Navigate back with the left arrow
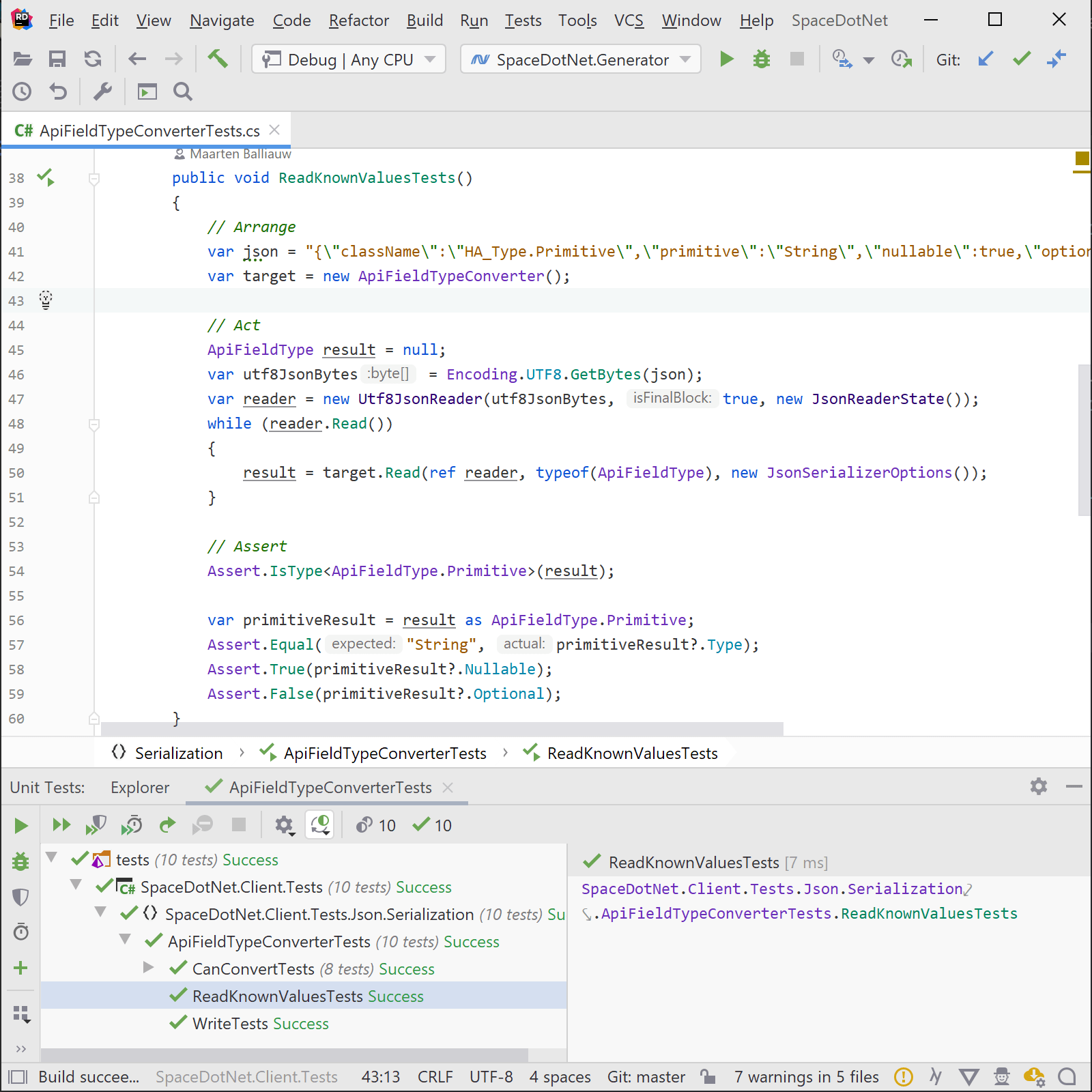 click(136, 59)
